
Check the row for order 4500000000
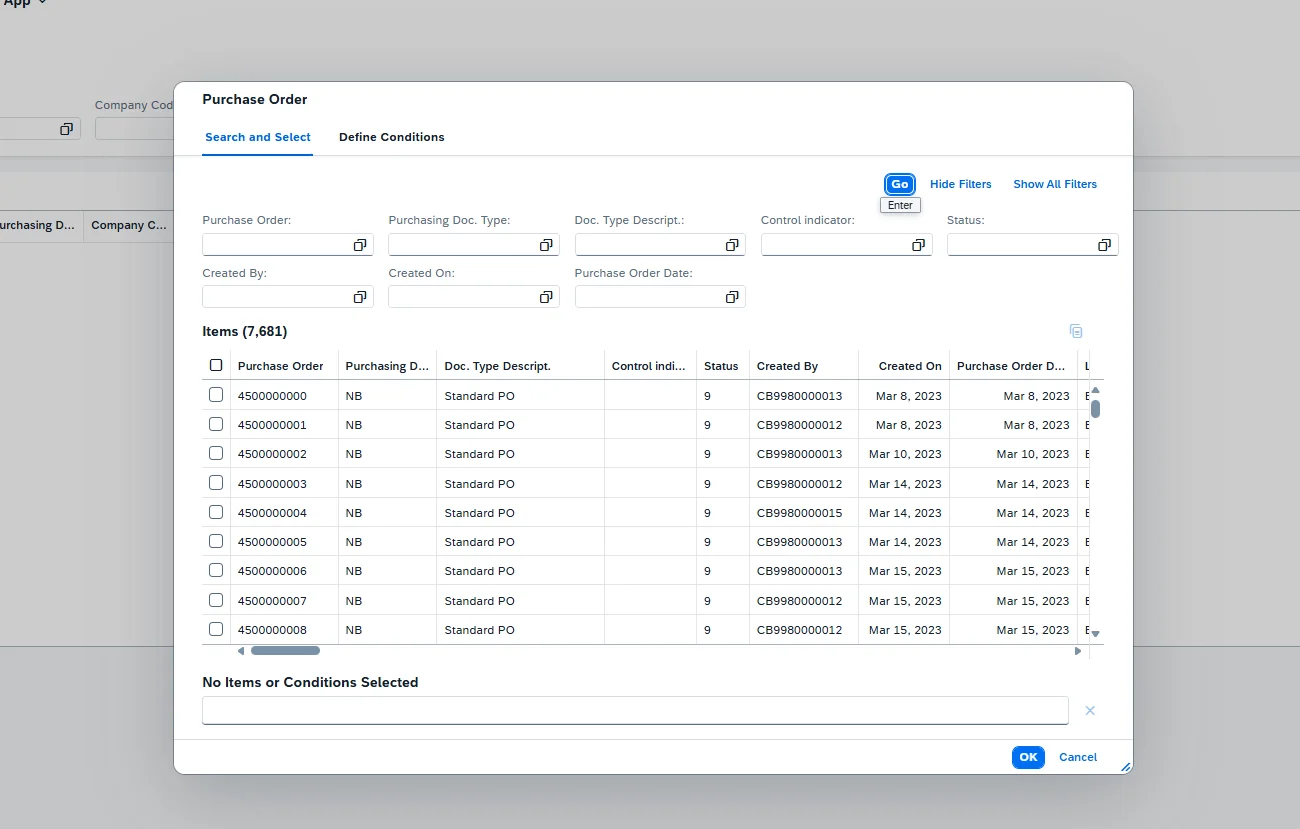(x=216, y=395)
